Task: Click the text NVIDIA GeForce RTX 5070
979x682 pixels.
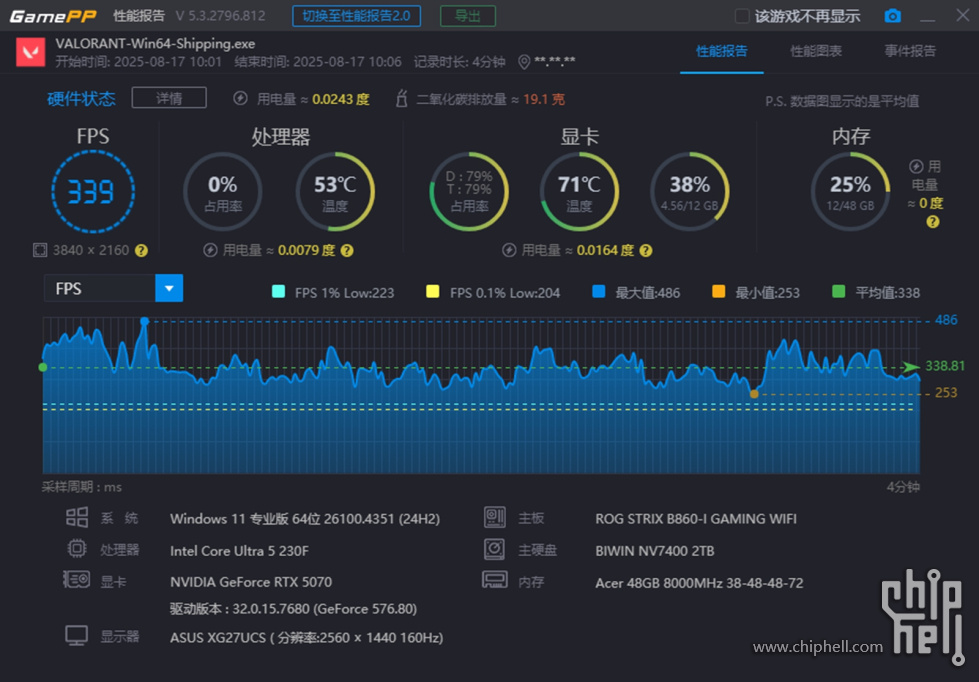Action: pos(251,582)
